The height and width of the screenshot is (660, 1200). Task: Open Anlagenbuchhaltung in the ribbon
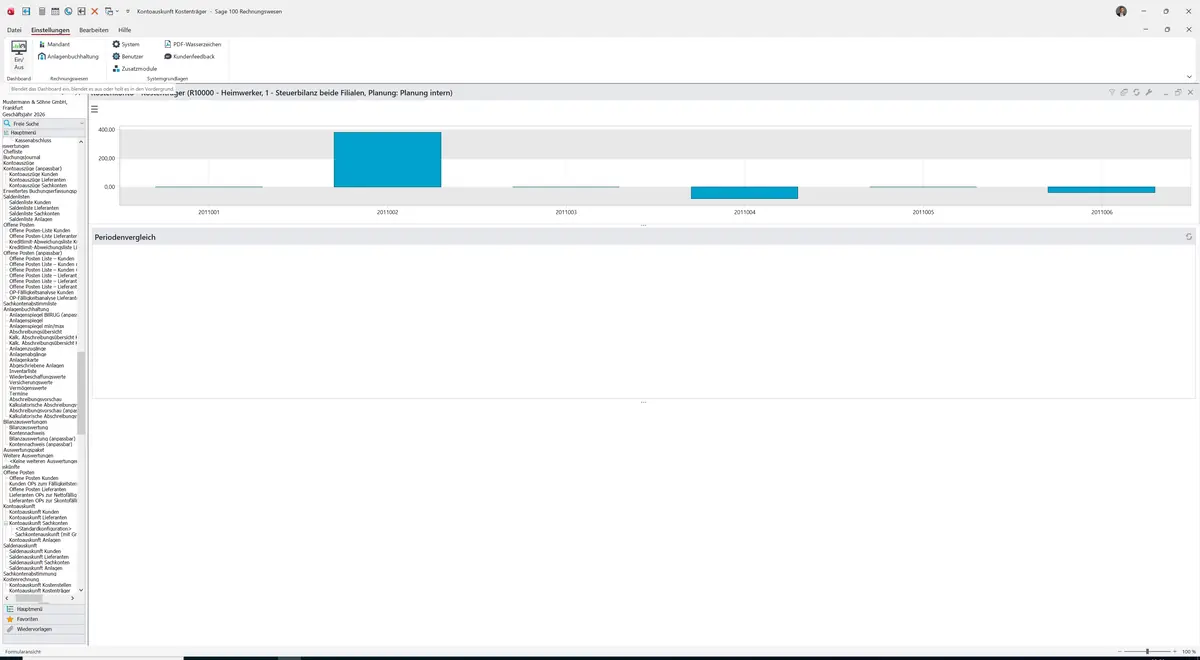click(68, 56)
